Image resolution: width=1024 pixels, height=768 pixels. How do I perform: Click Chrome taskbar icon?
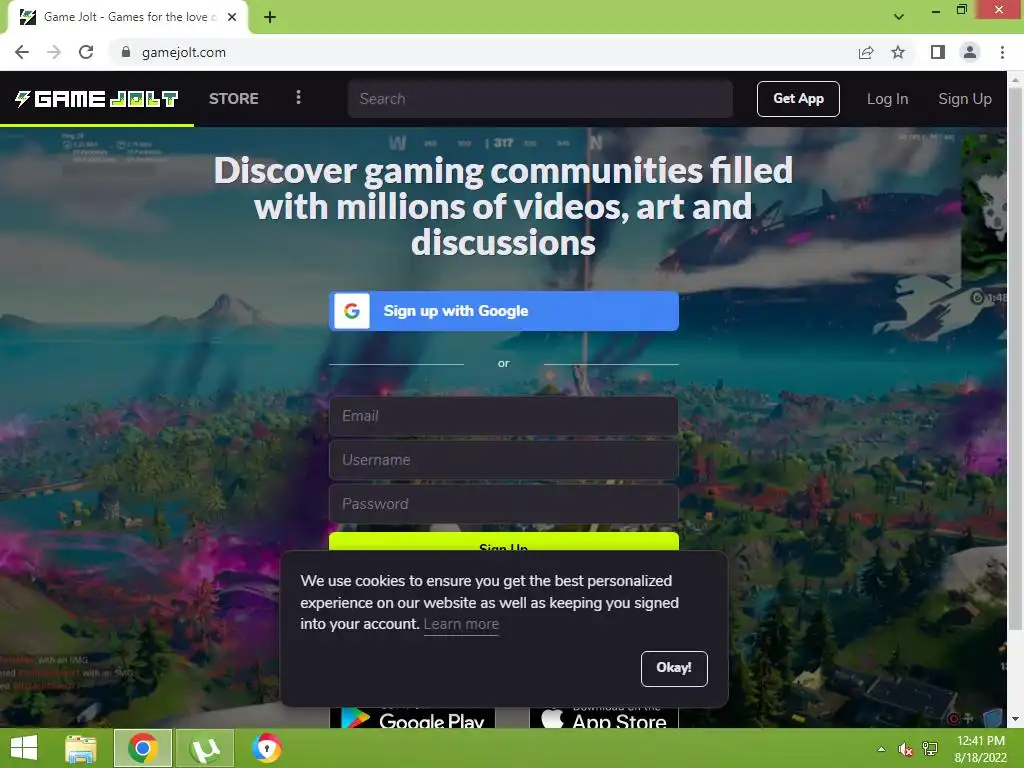(x=142, y=748)
